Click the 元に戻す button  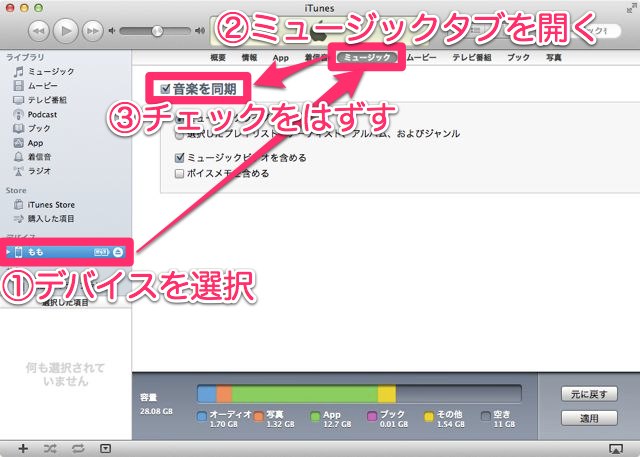[x=589, y=395]
